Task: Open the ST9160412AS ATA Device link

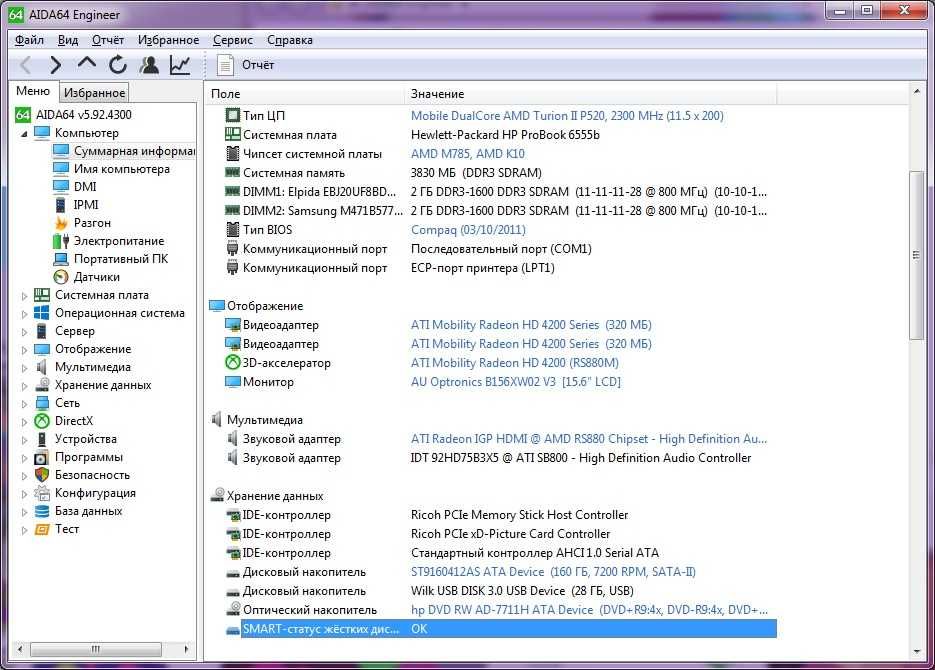Action: pos(553,572)
